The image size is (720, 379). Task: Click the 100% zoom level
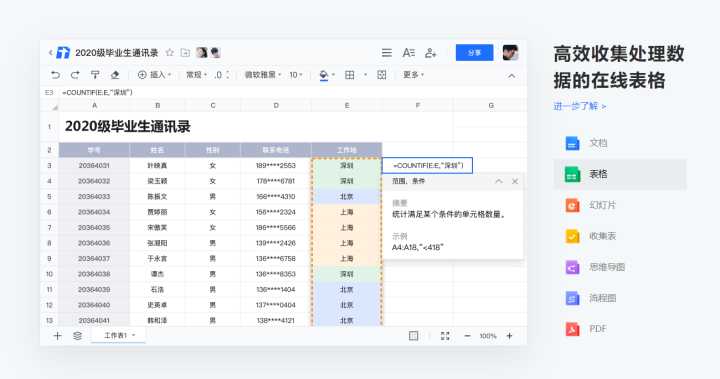[488, 336]
